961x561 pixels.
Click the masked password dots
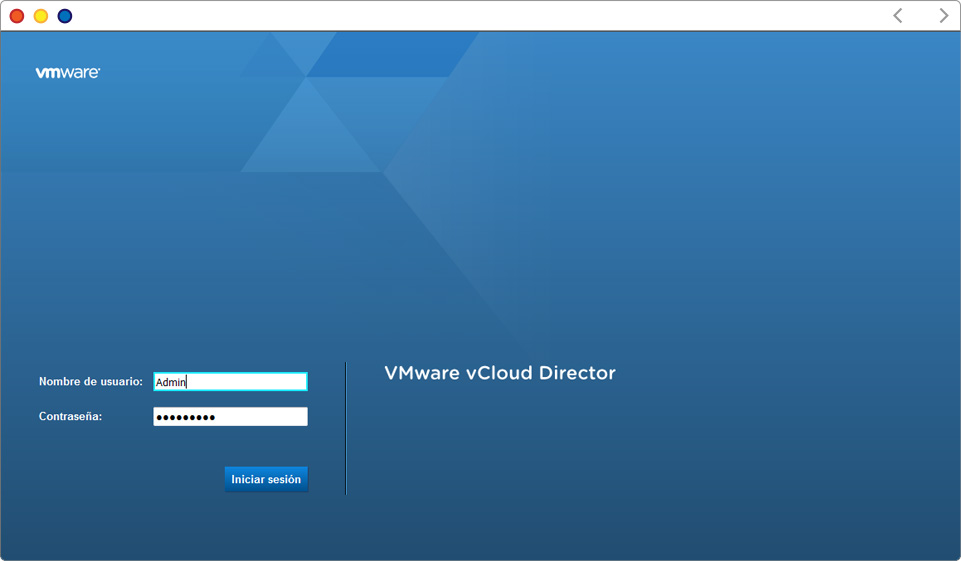click(186, 417)
